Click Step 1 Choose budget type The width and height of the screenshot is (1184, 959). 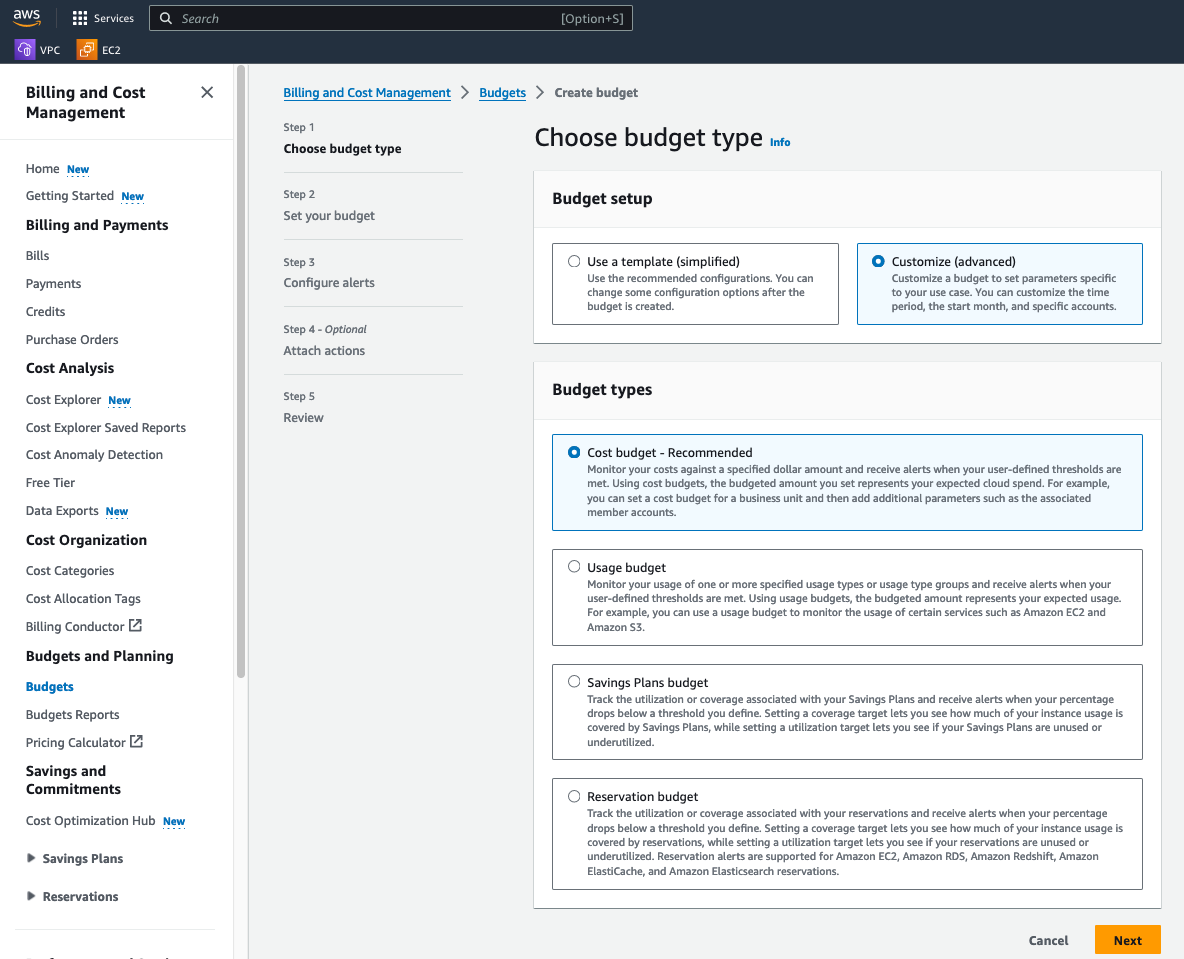coord(342,149)
